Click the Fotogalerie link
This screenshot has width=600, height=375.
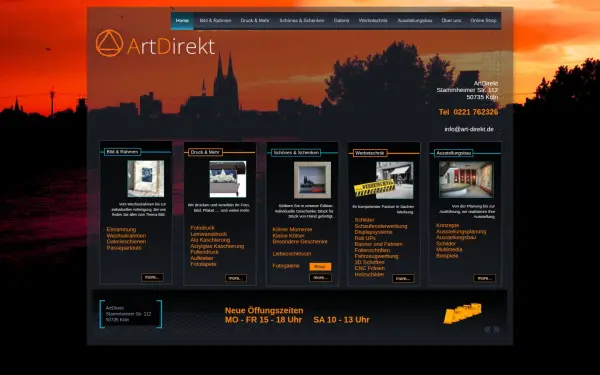pos(286,266)
